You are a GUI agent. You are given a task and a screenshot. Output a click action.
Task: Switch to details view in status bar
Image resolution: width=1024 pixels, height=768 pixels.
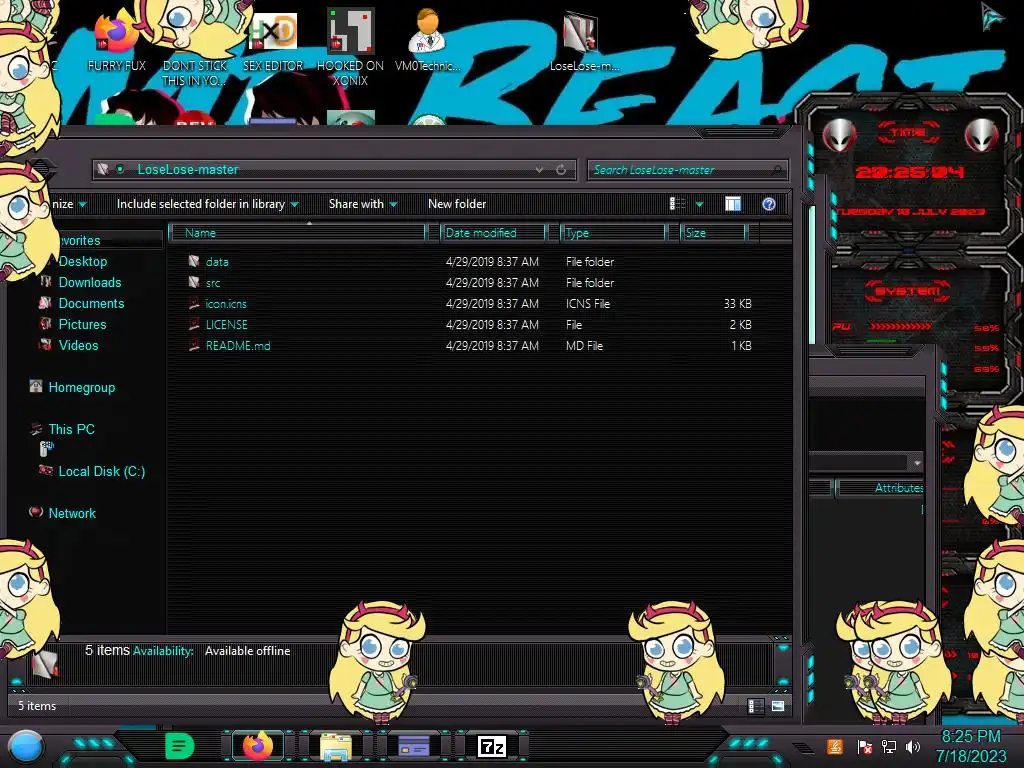(755, 706)
